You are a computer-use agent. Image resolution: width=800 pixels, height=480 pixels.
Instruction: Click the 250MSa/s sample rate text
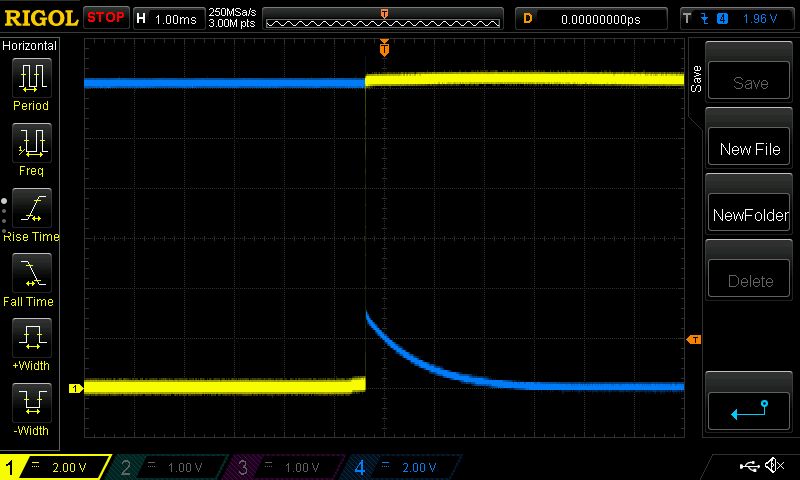(232, 12)
